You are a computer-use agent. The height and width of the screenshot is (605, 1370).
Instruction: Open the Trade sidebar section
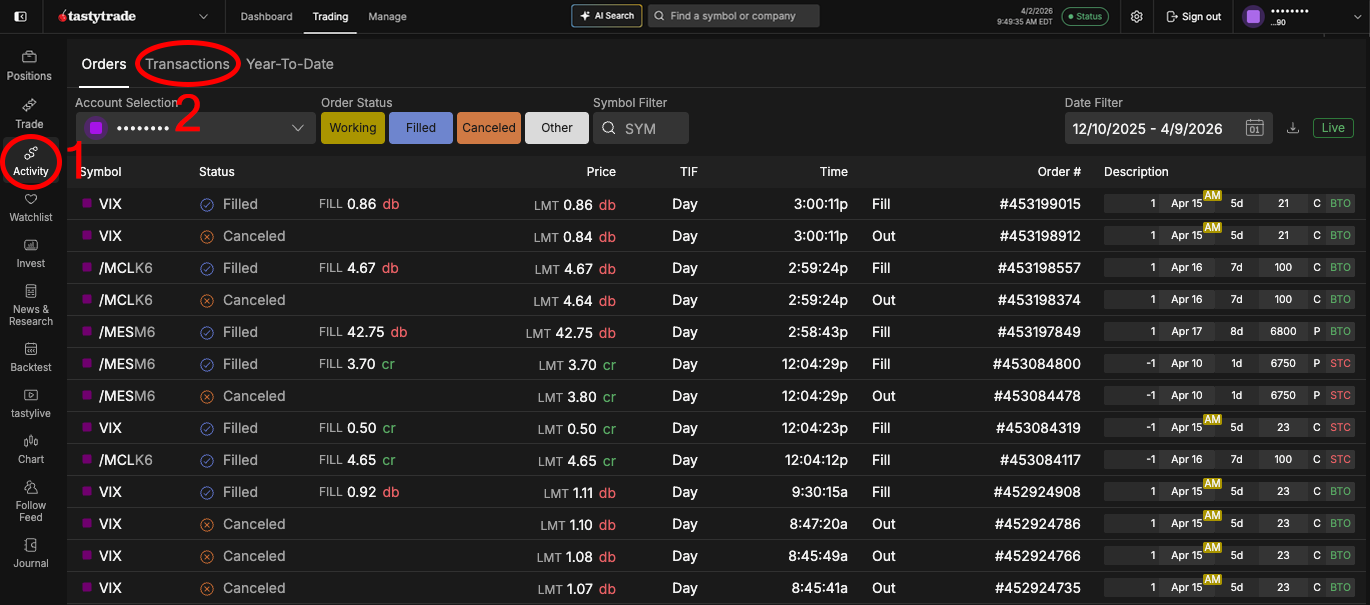(29, 113)
